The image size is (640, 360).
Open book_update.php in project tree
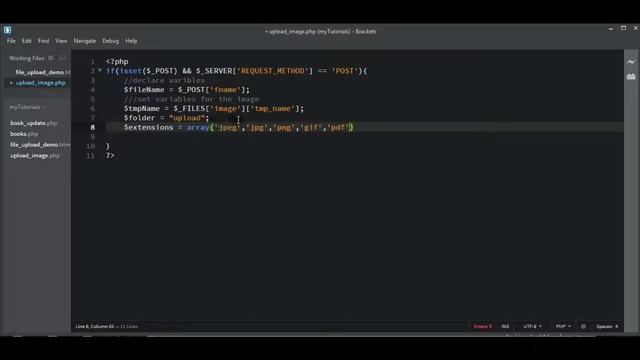click(x=33, y=123)
